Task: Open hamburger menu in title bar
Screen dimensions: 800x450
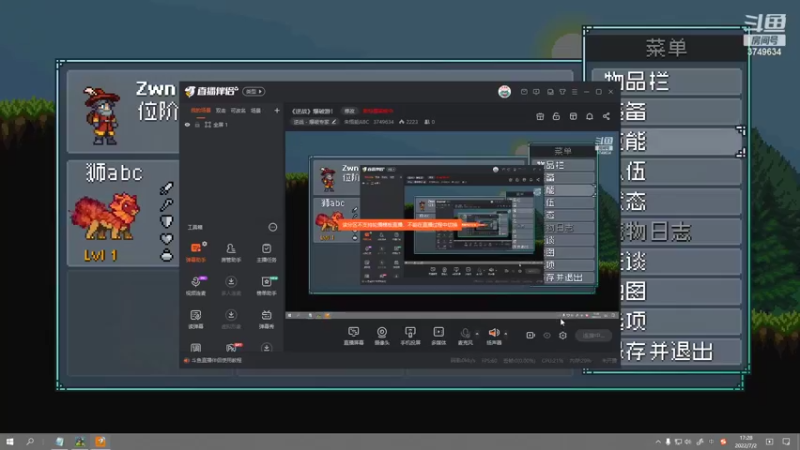Action: (x=574, y=92)
